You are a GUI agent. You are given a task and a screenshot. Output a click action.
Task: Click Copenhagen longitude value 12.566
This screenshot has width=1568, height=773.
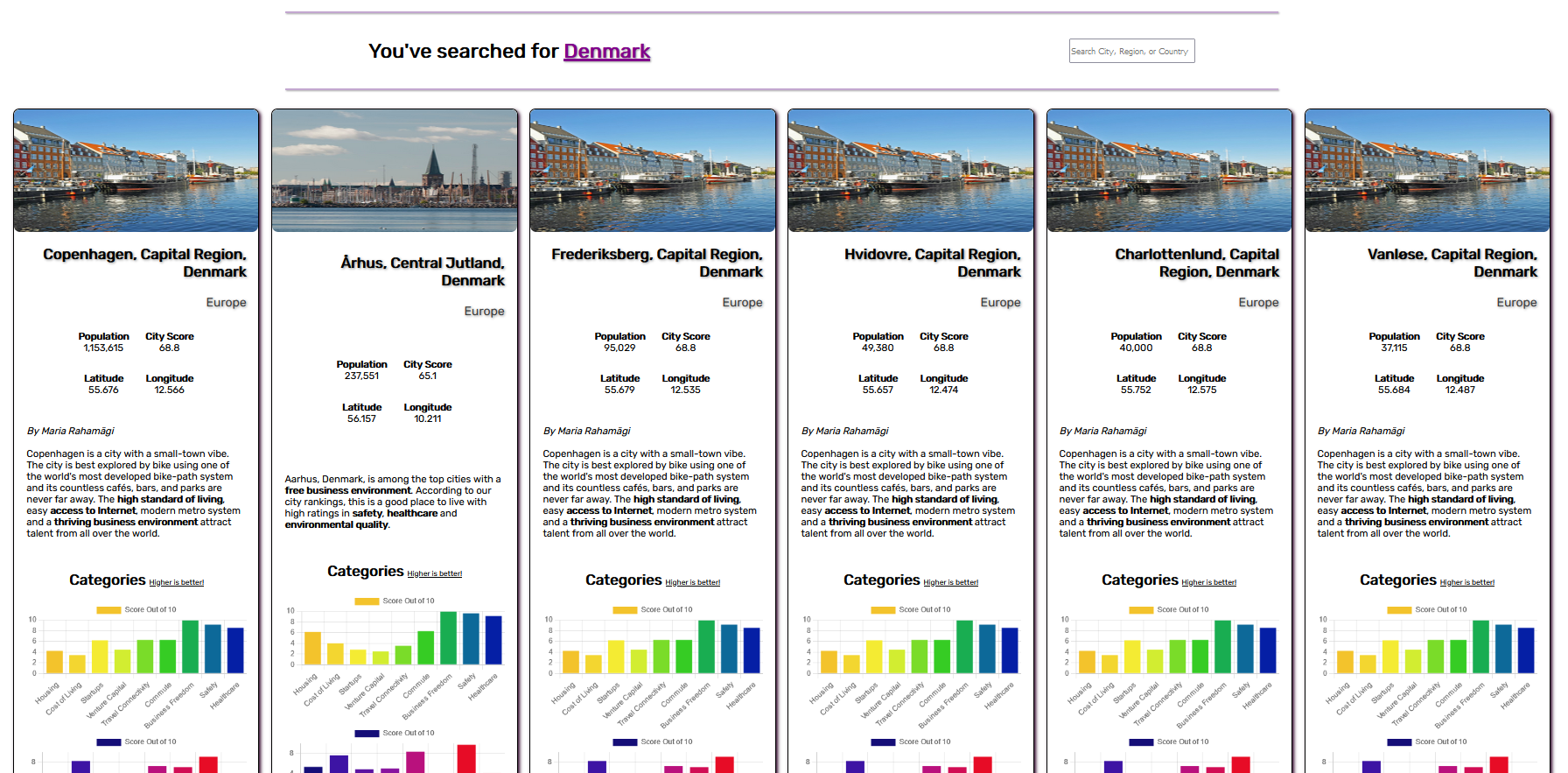point(169,390)
